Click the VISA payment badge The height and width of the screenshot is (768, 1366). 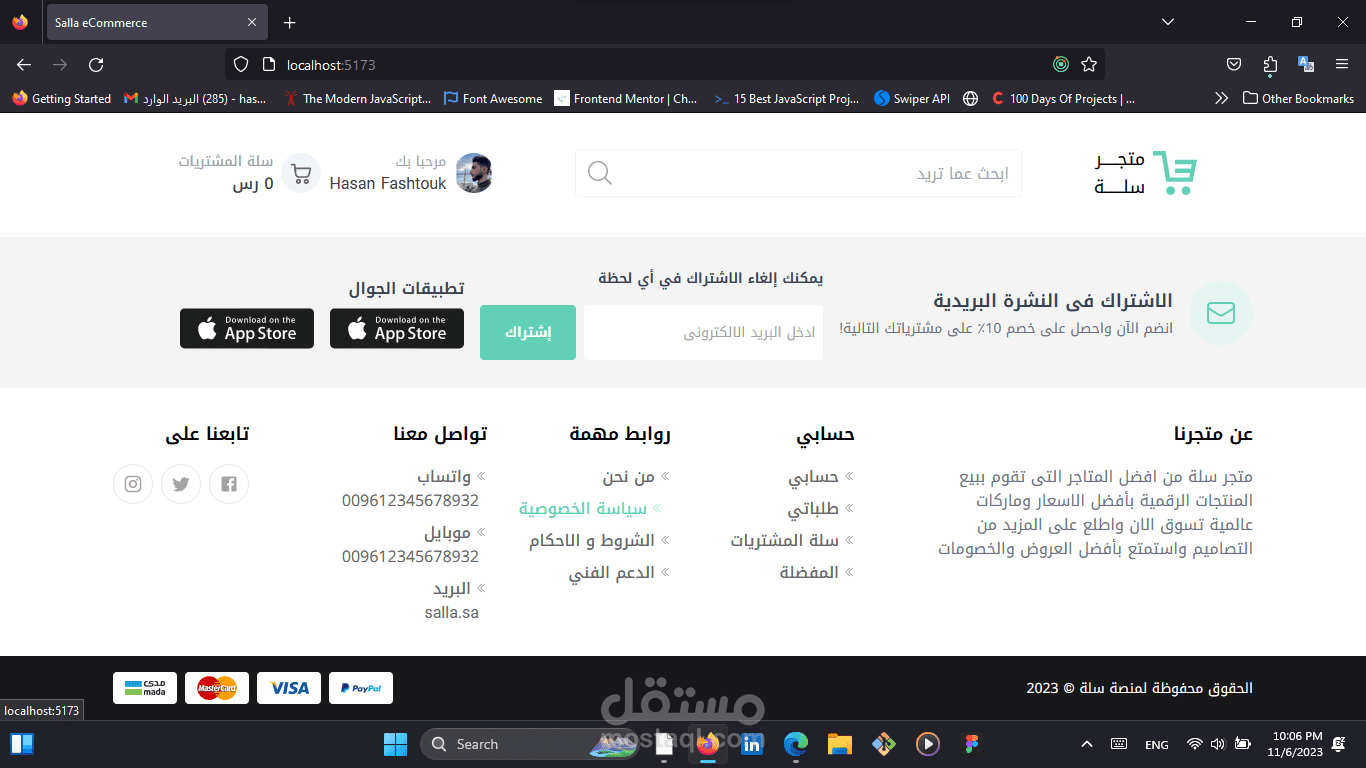pyautogui.click(x=289, y=688)
